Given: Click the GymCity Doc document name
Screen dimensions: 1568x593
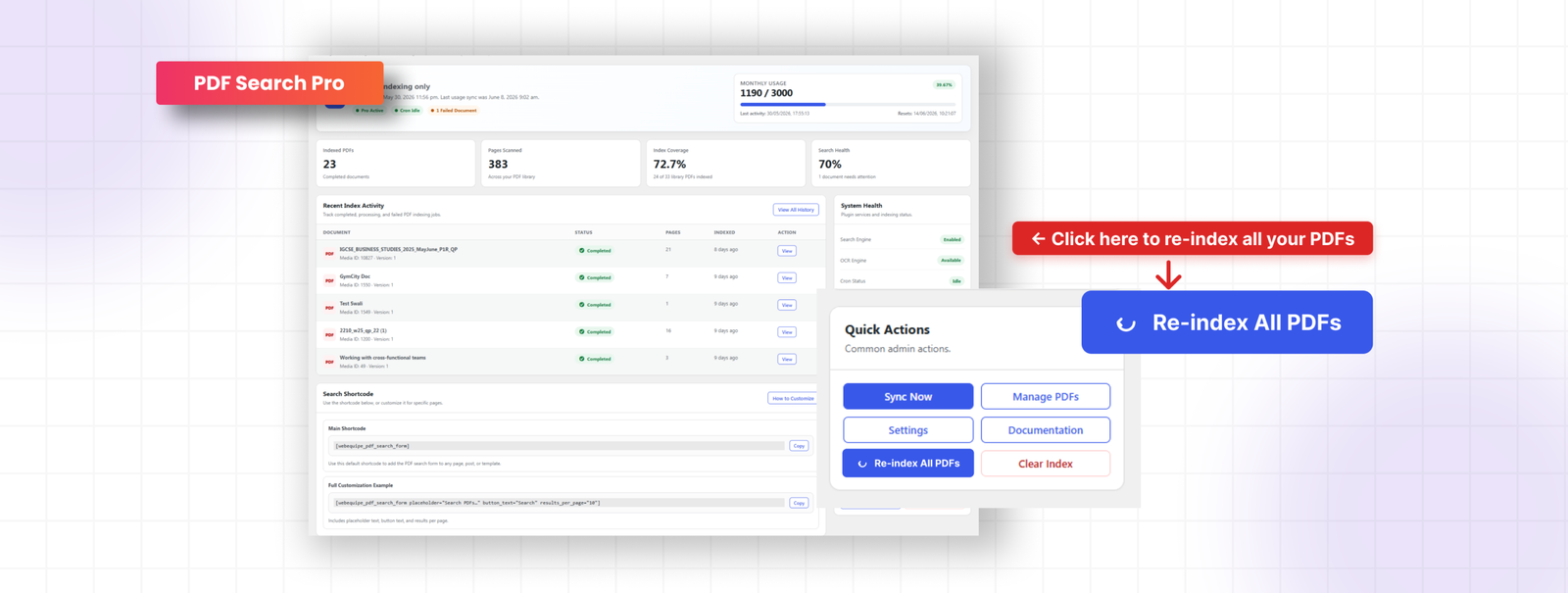Looking at the screenshot, I should [355, 276].
